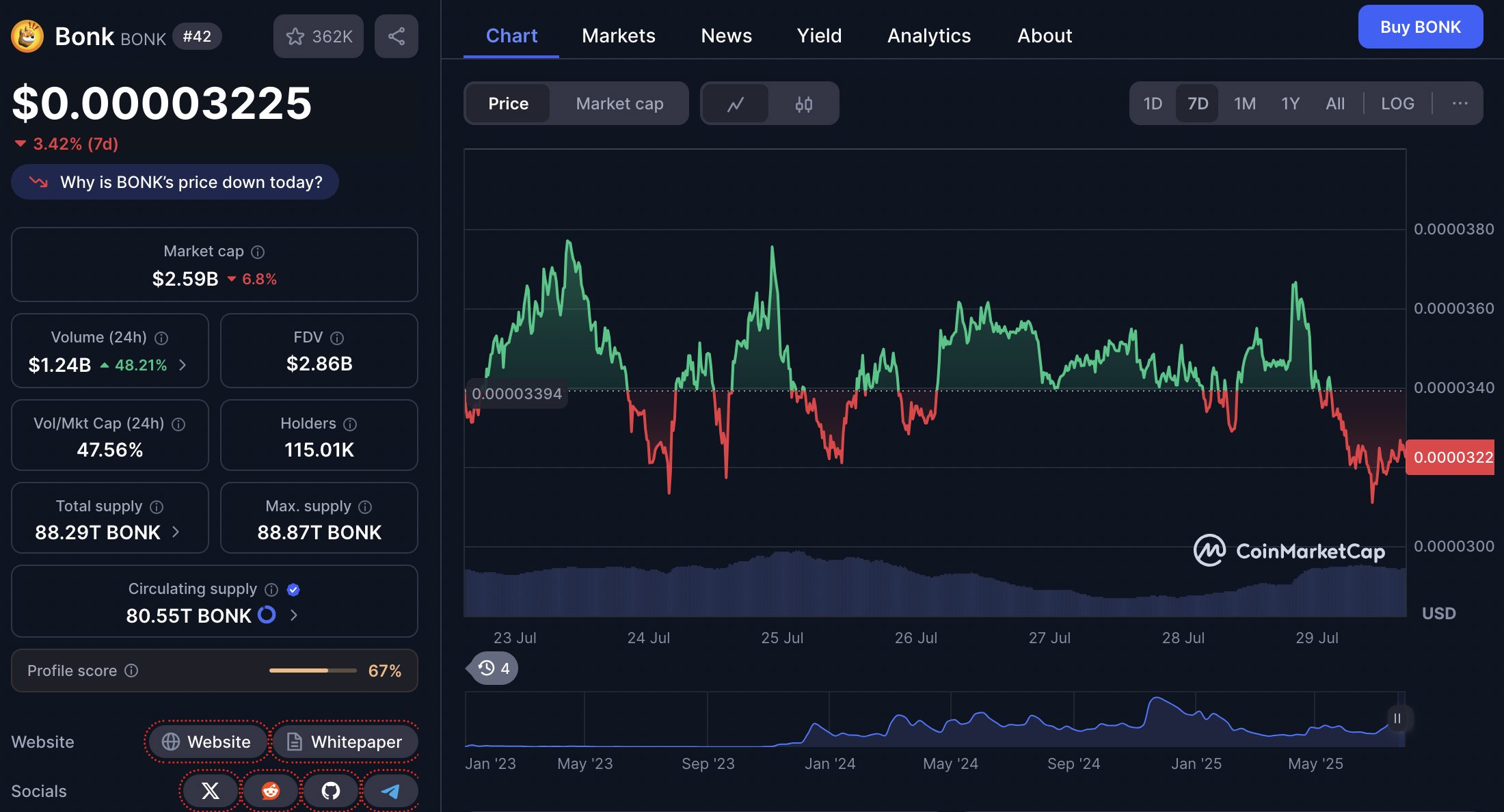Click the FDV info icon
The width and height of the screenshot is (1504, 812).
337,338
